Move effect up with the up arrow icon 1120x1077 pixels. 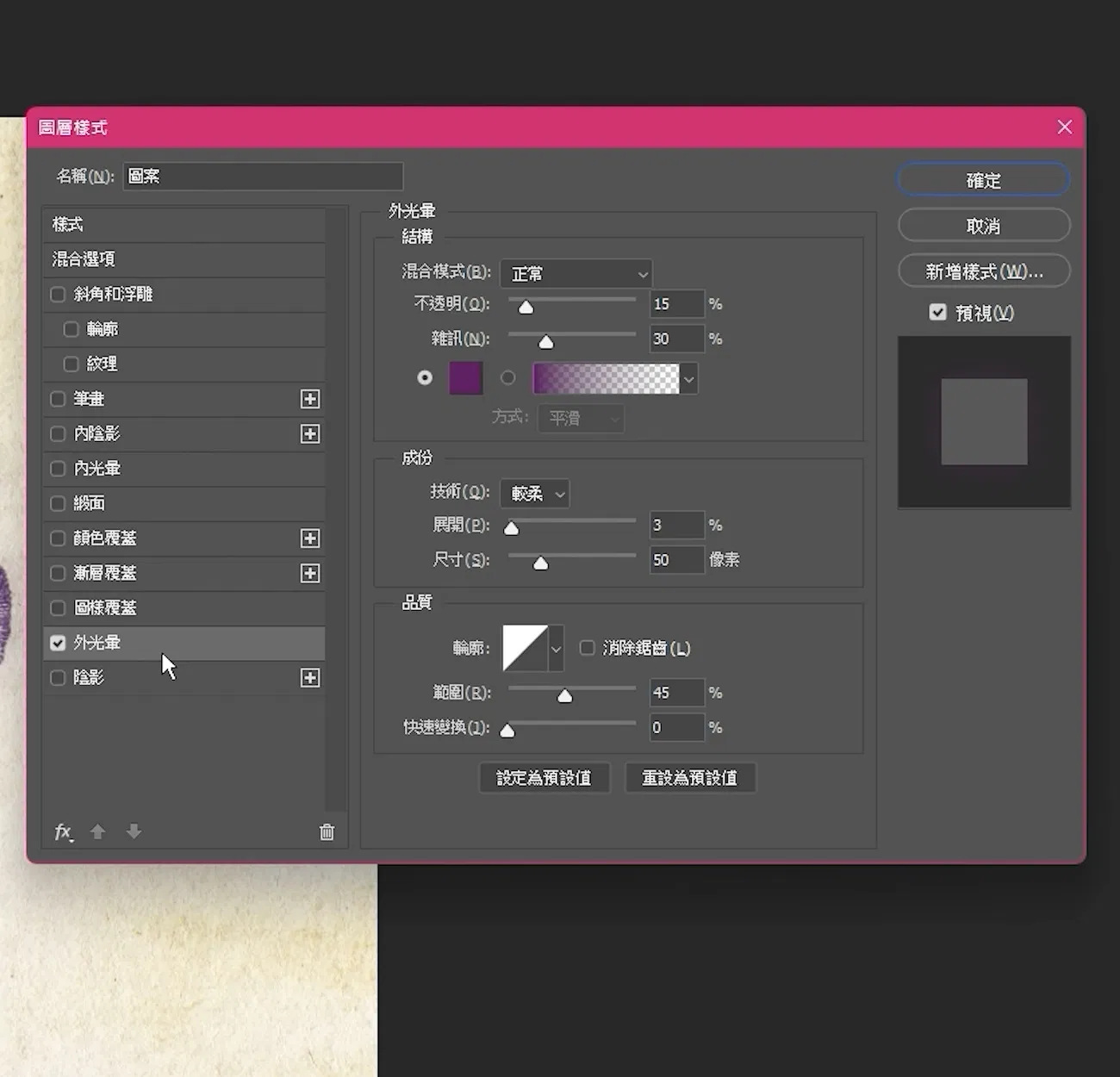(97, 831)
